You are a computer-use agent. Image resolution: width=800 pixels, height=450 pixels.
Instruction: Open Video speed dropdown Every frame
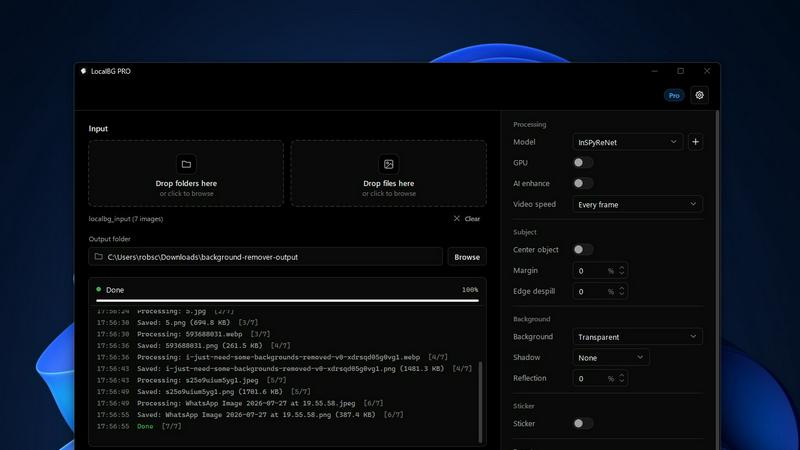coord(637,204)
